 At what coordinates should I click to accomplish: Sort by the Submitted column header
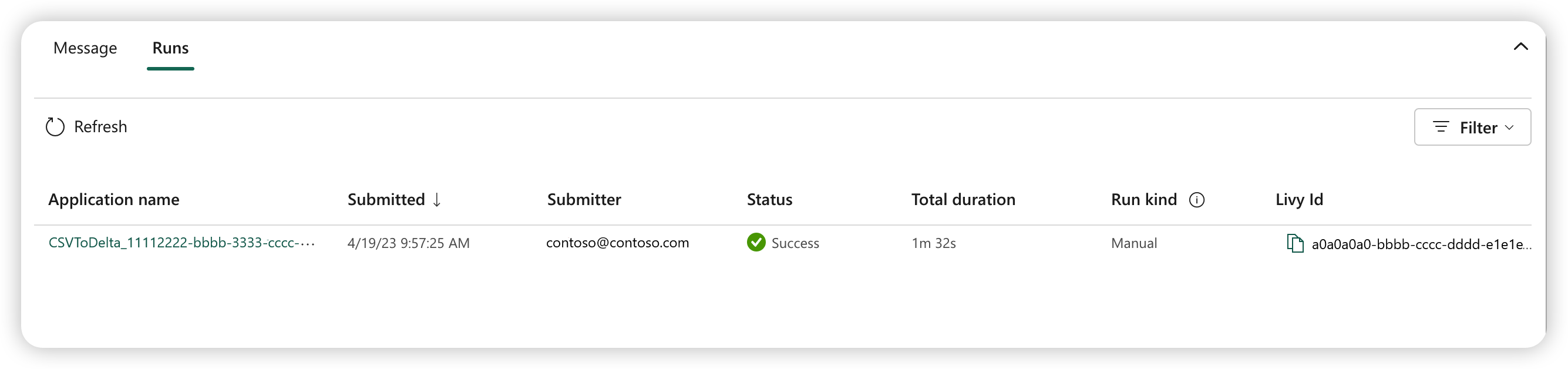pyautogui.click(x=386, y=200)
